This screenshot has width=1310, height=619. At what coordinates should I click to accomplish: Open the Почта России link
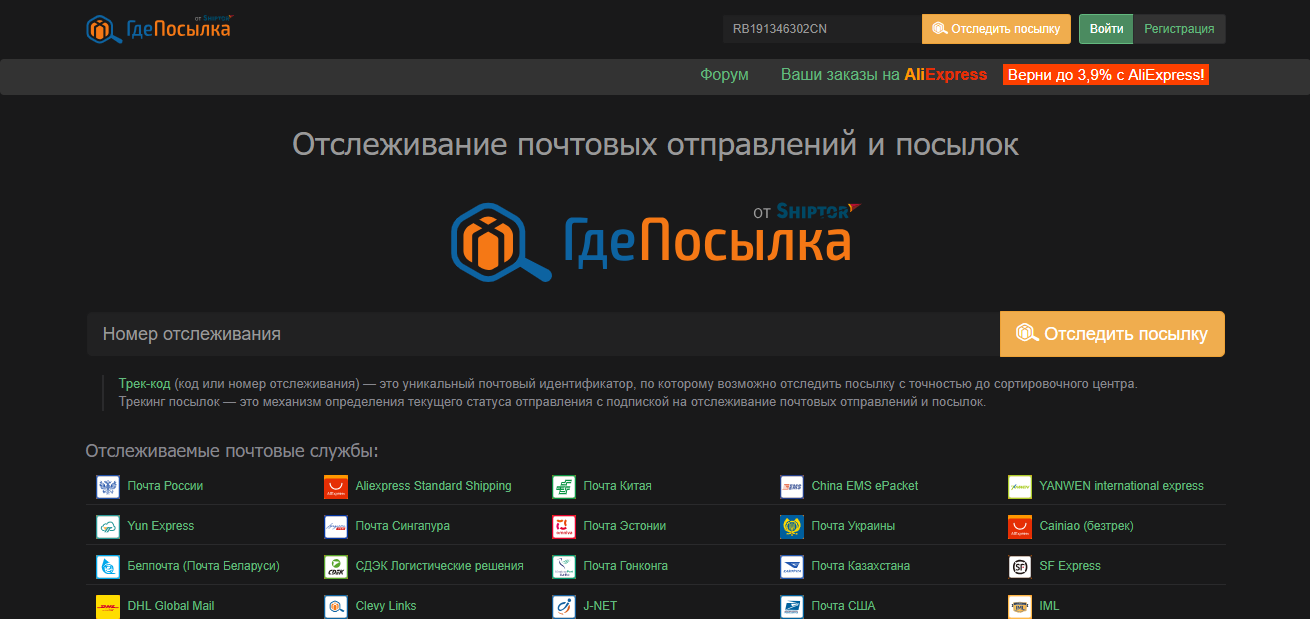point(165,486)
